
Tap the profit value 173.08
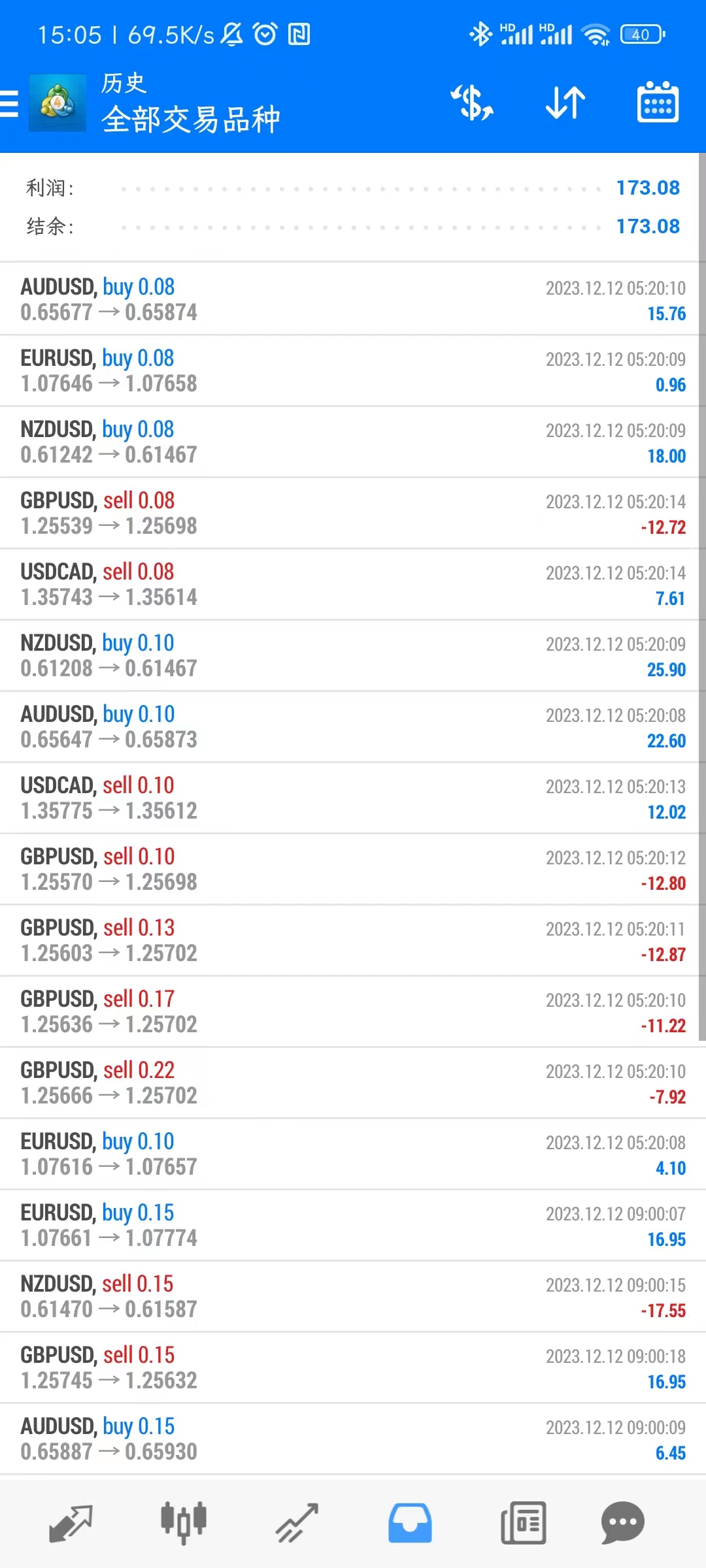click(648, 188)
